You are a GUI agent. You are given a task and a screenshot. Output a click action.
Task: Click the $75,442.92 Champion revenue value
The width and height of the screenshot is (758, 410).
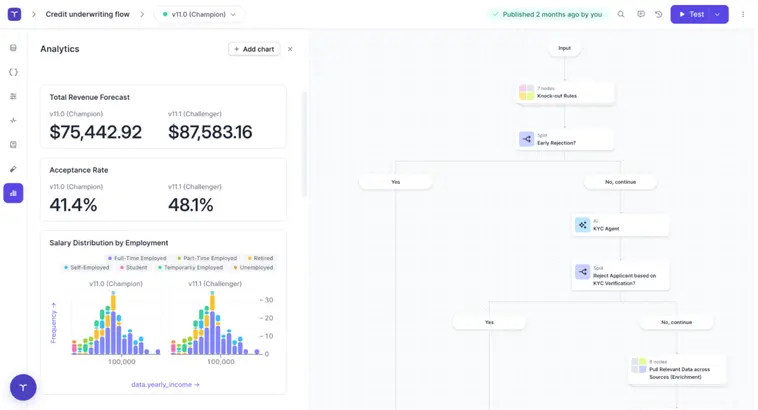[96, 132]
